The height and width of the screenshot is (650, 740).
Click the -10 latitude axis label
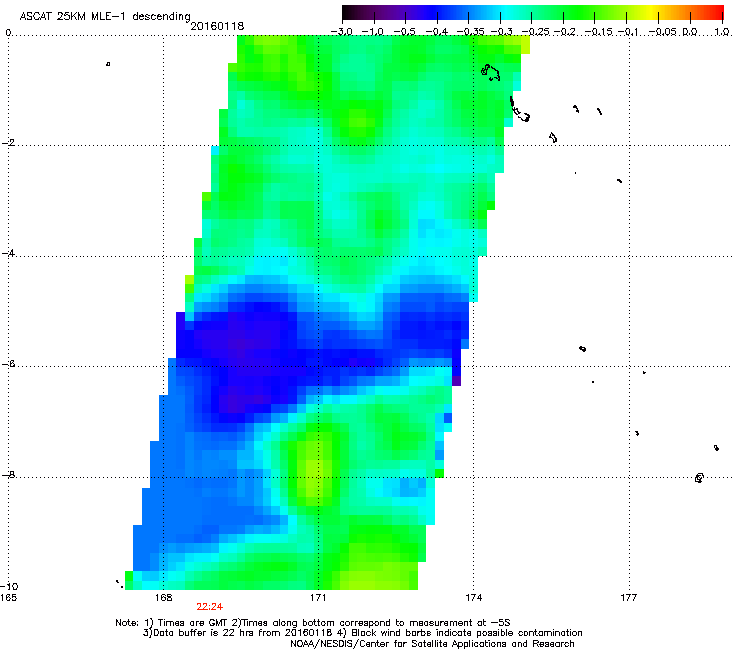(x=9, y=586)
